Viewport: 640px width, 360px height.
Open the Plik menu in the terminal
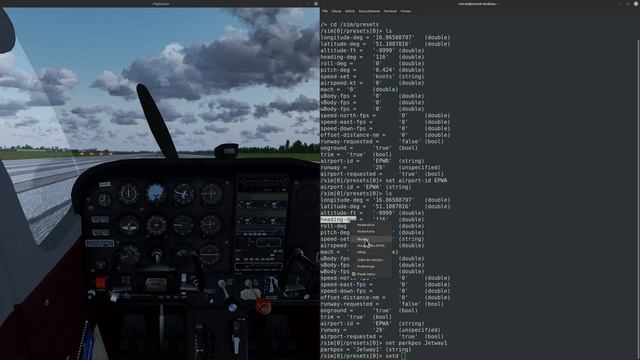point(325,11)
